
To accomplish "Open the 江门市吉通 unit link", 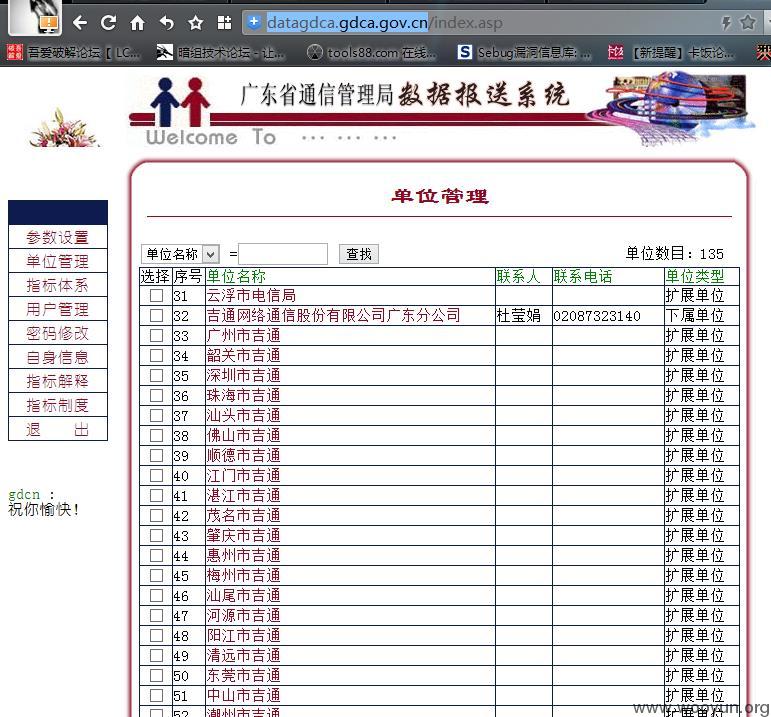I will (243, 476).
